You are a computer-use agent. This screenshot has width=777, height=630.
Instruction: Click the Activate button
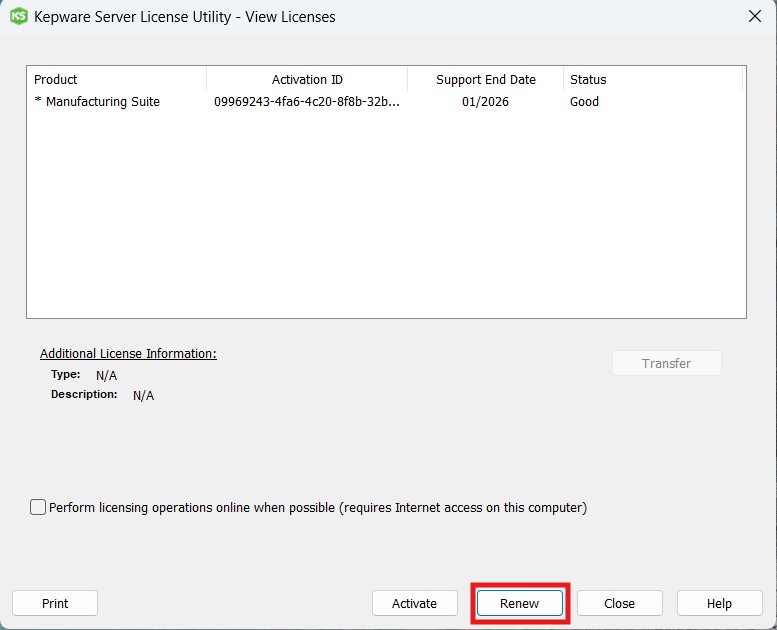pyautogui.click(x=414, y=603)
